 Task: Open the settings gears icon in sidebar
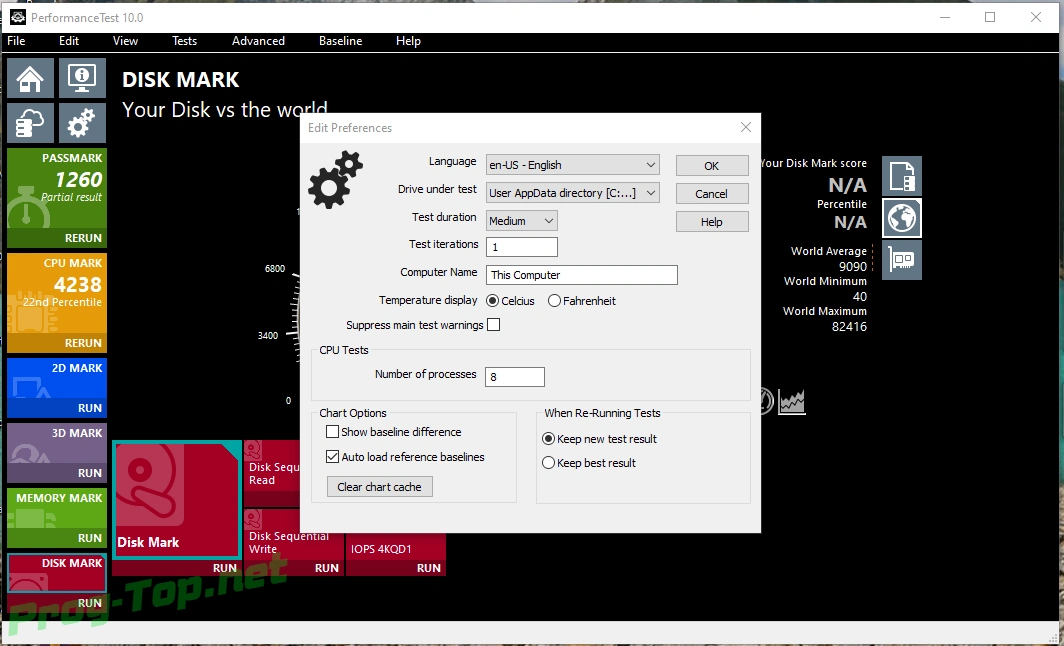pyautogui.click(x=82, y=123)
